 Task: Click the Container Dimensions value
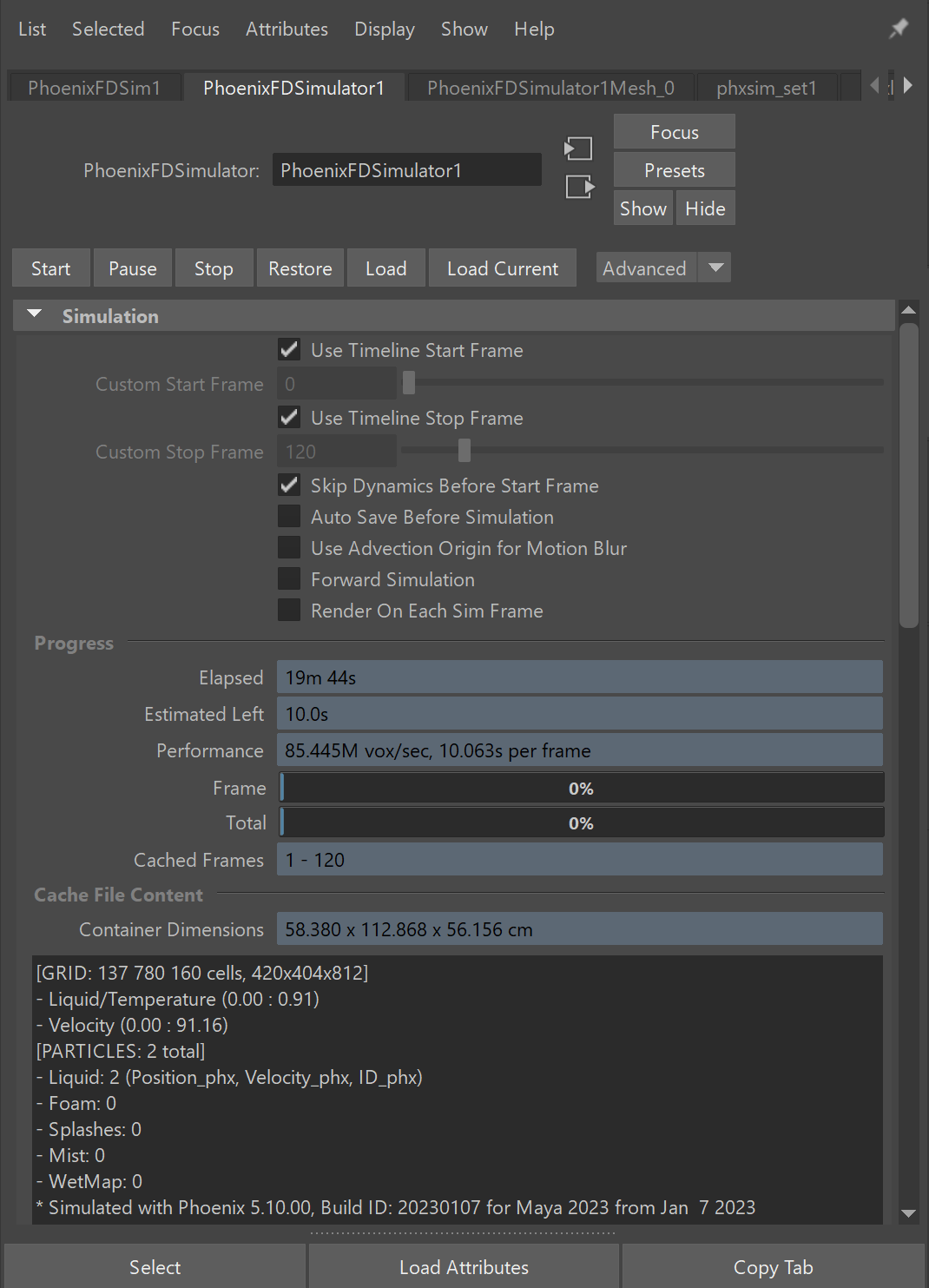580,929
